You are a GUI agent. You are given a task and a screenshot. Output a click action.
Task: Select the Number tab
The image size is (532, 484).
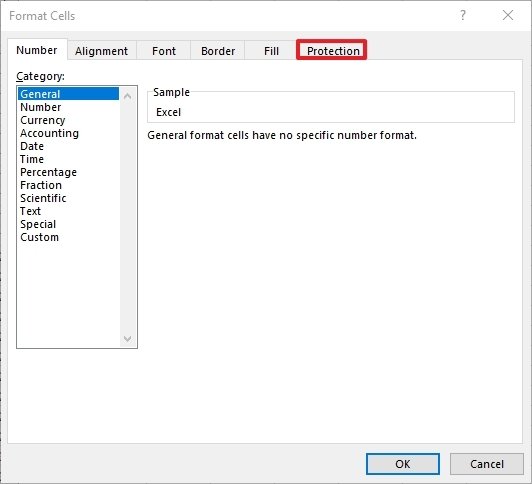click(37, 50)
